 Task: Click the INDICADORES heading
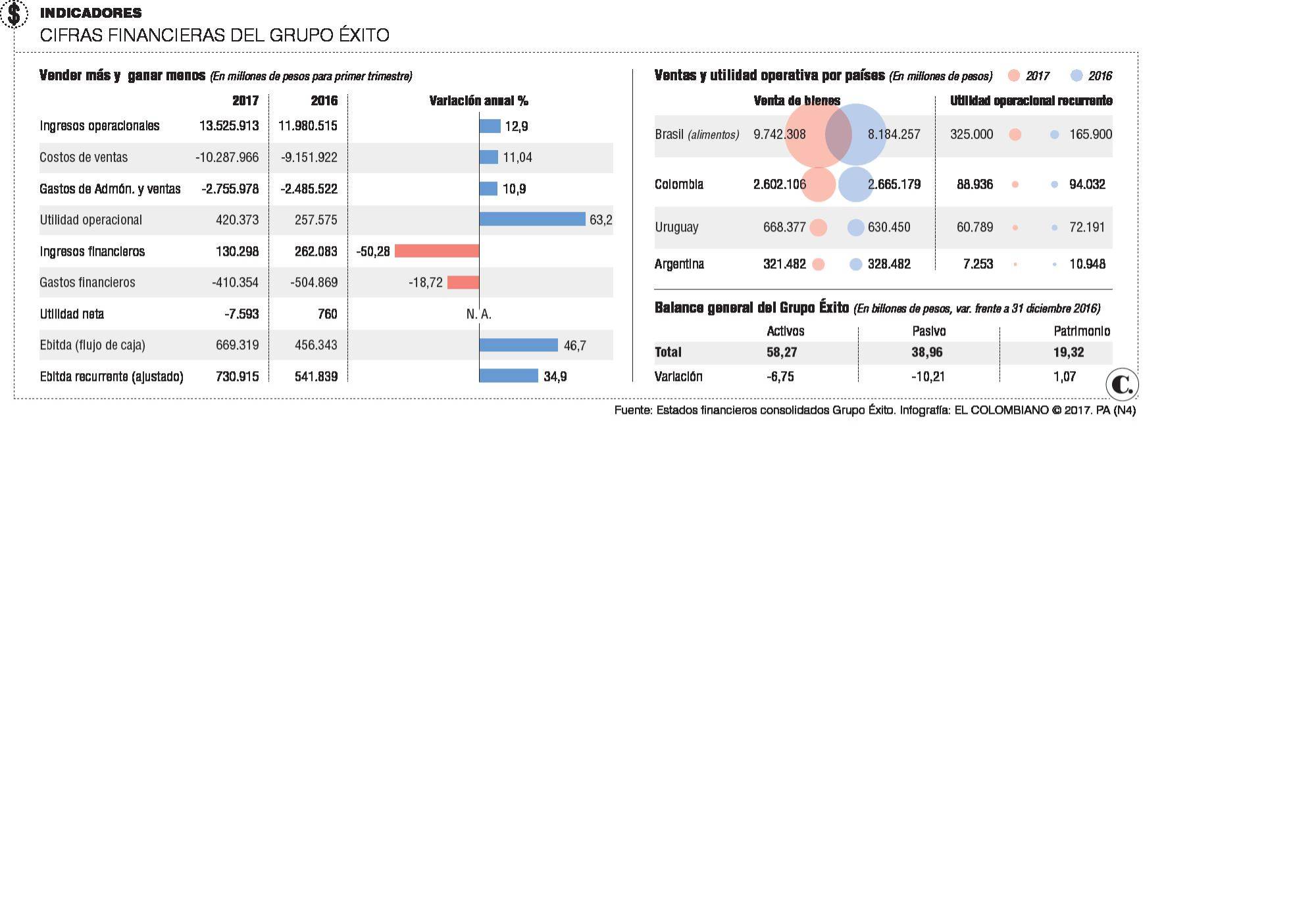point(91,12)
